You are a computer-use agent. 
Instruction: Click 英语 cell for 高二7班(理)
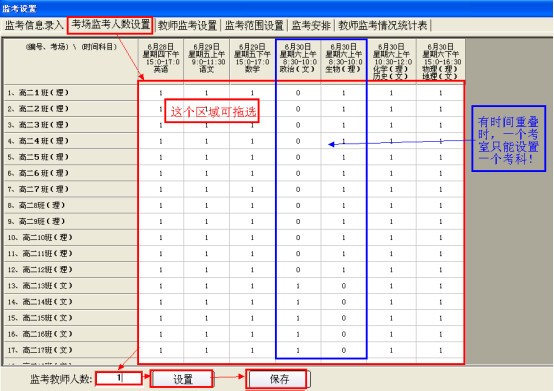pos(161,189)
